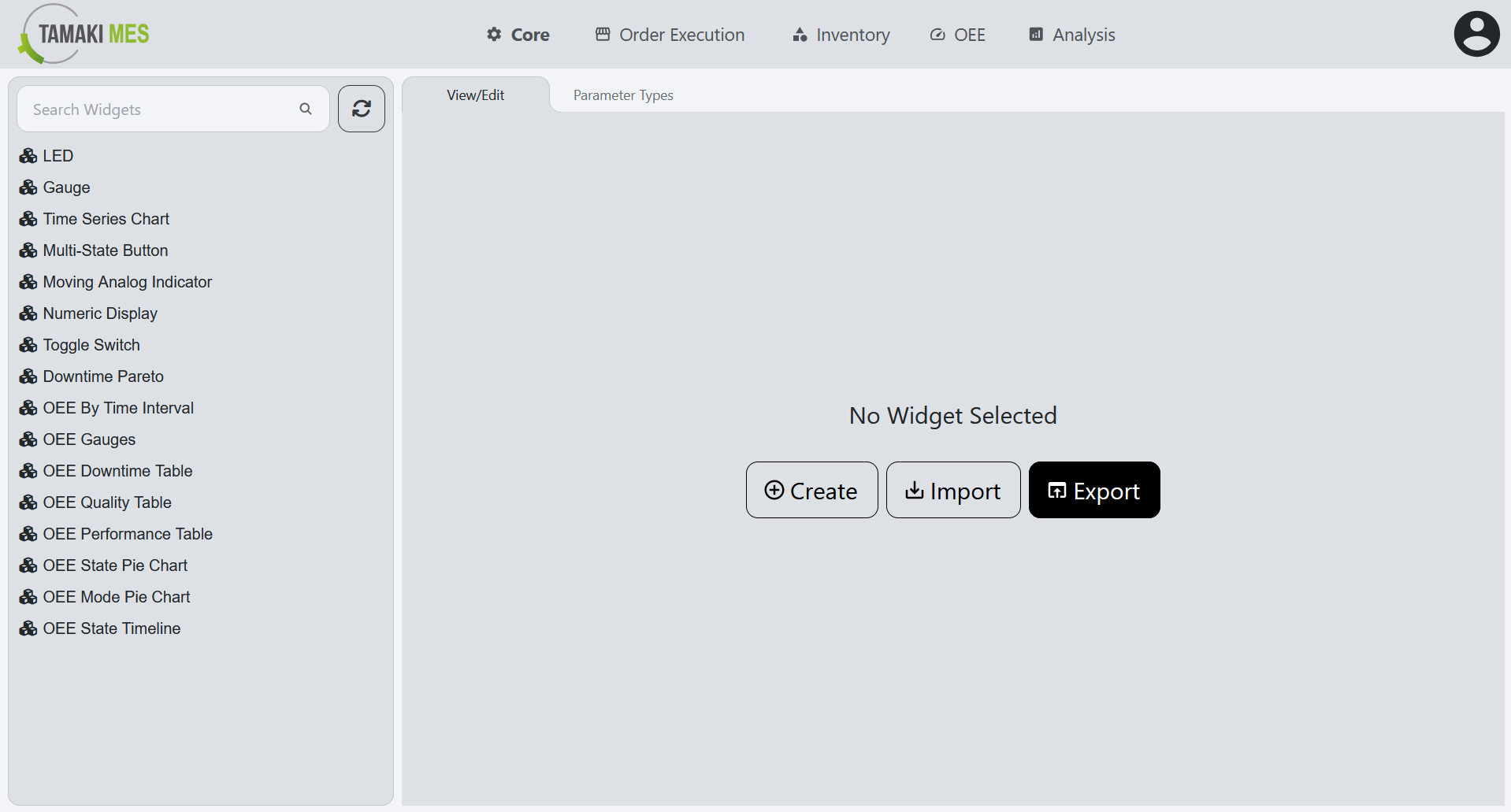Switch to the Parameter Types tab
Screen dimensions: 1511x812
[x=622, y=95]
